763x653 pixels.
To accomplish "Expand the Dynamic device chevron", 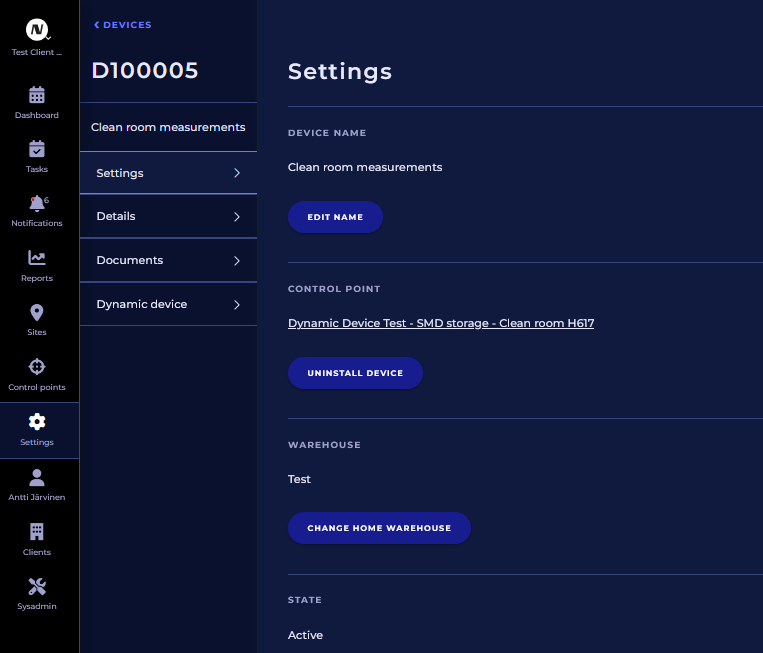I will [x=237, y=305].
